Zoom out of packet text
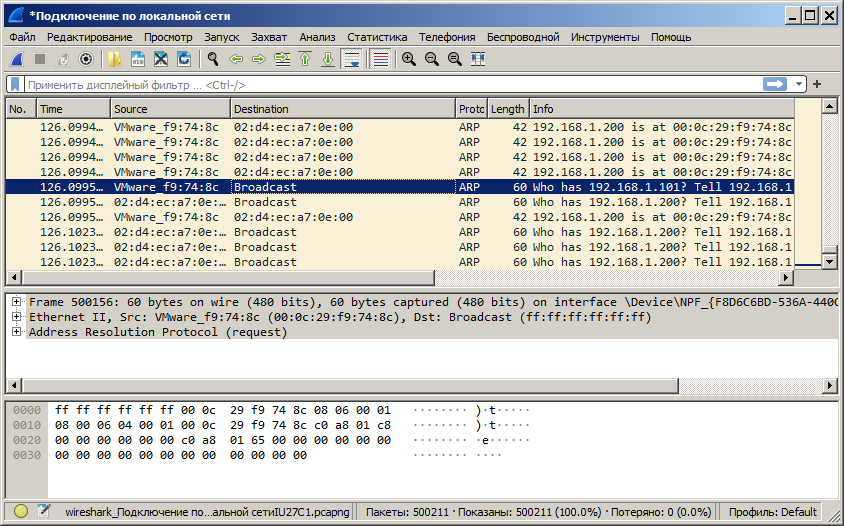 (x=432, y=59)
